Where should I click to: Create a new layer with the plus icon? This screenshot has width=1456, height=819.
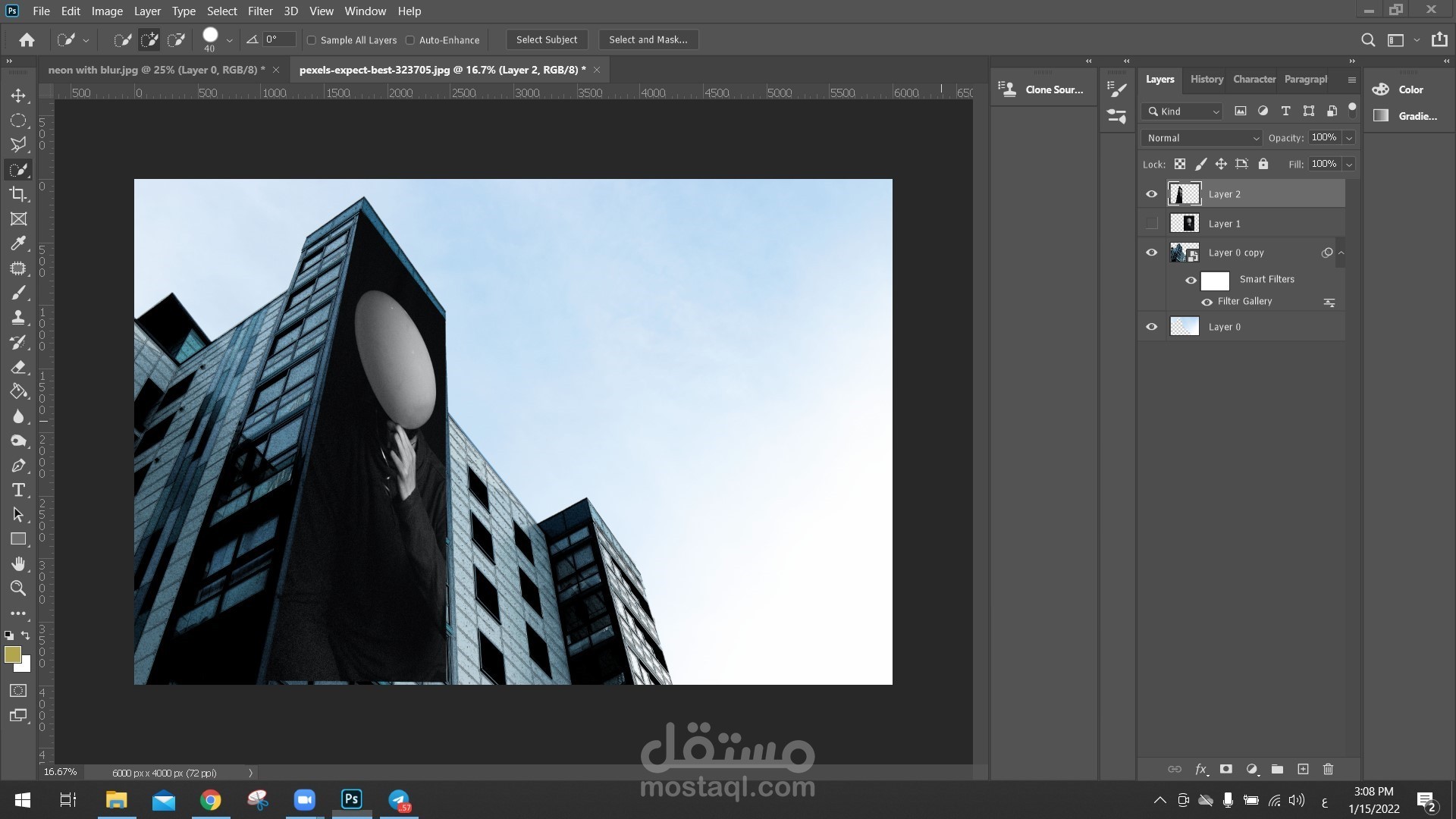pyautogui.click(x=1303, y=769)
